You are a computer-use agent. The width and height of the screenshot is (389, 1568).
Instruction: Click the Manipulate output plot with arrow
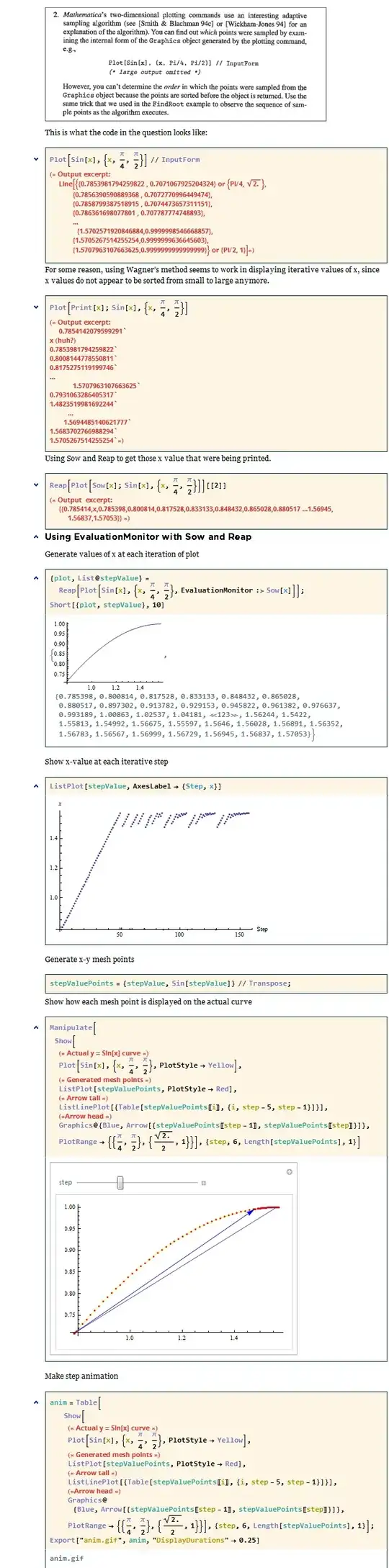[x=175, y=1272]
